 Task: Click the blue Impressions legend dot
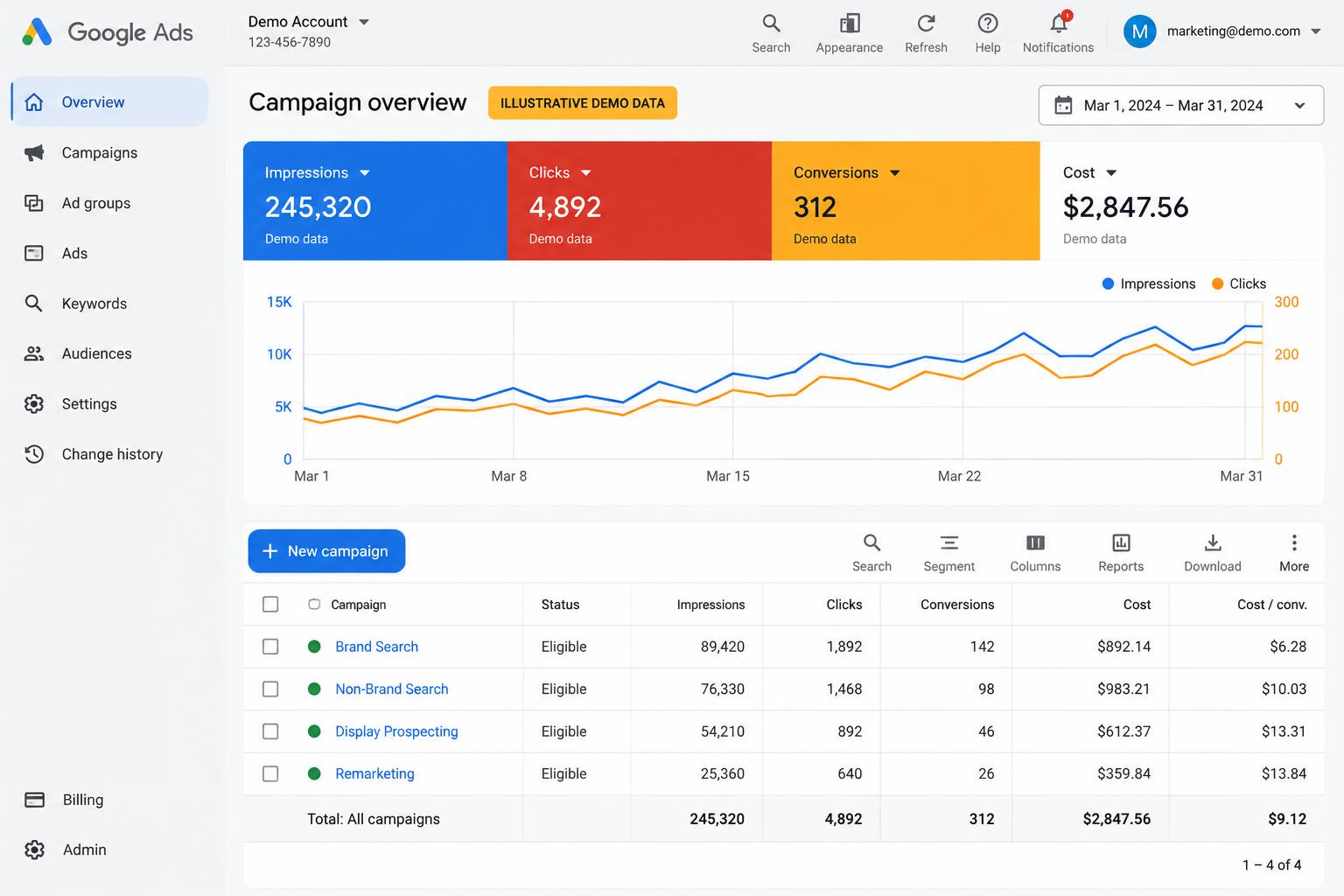[x=1108, y=283]
